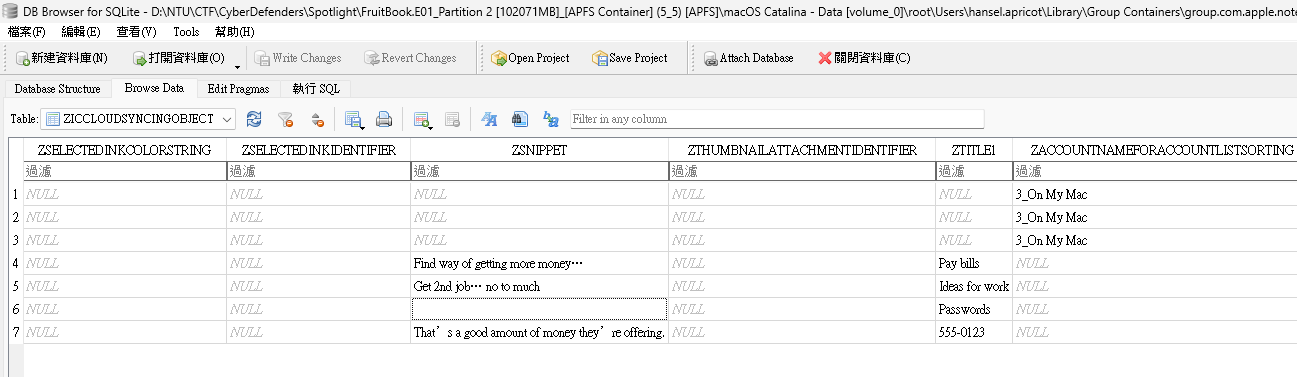Select '3_On My Mac' cell in row 2
The width and height of the screenshot is (1297, 377).
[x=1154, y=218]
